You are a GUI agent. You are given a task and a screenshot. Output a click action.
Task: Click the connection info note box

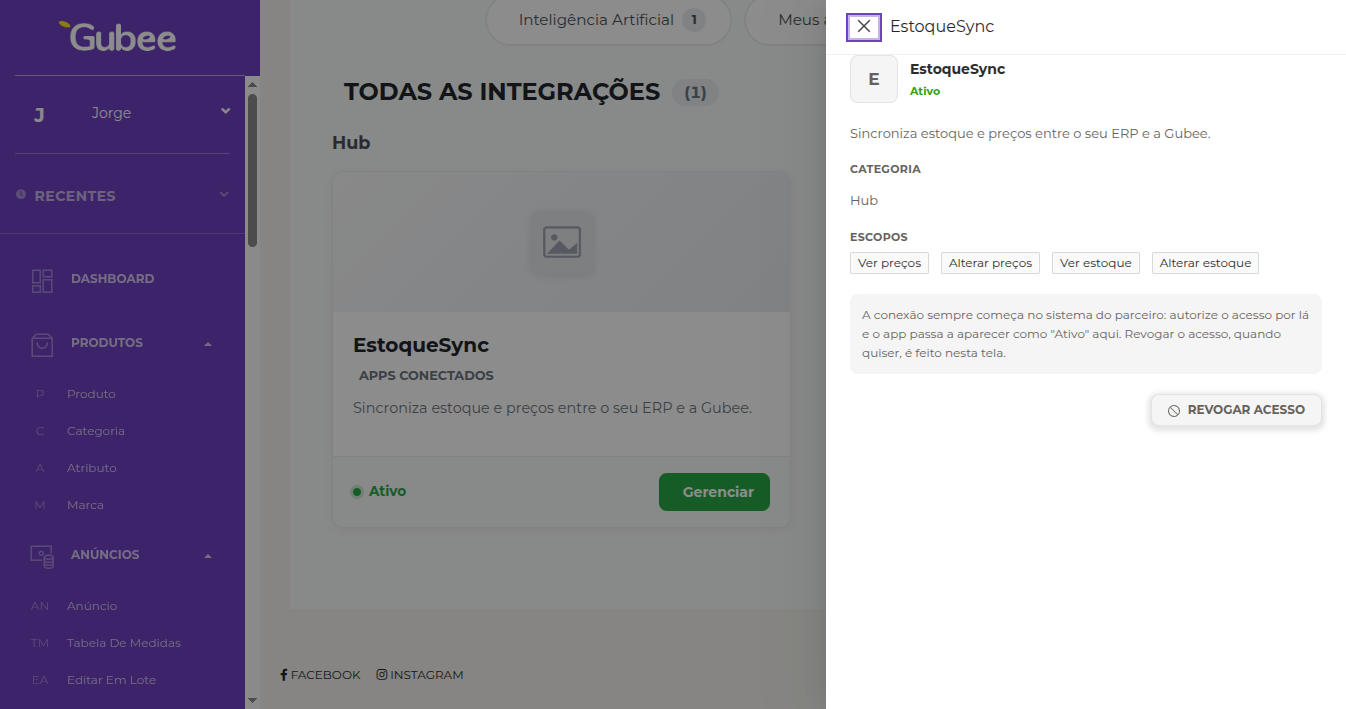[1086, 334]
